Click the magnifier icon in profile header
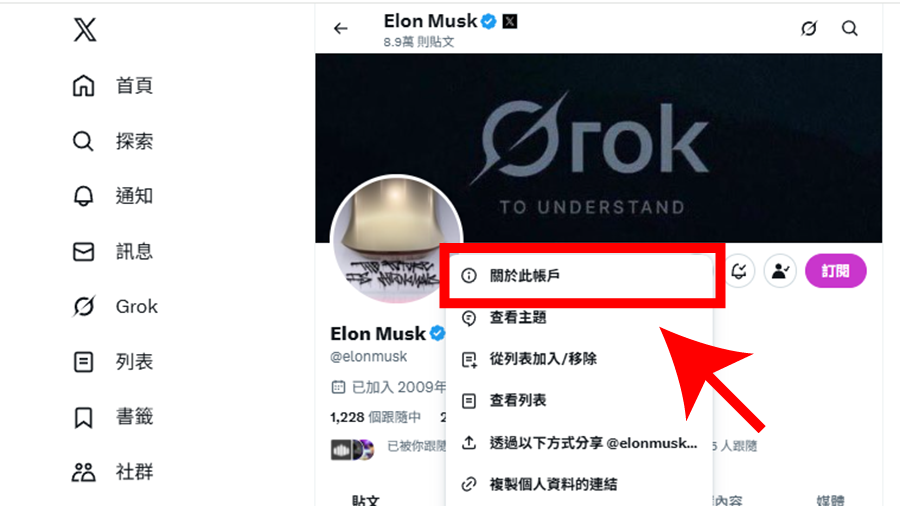 [849, 28]
